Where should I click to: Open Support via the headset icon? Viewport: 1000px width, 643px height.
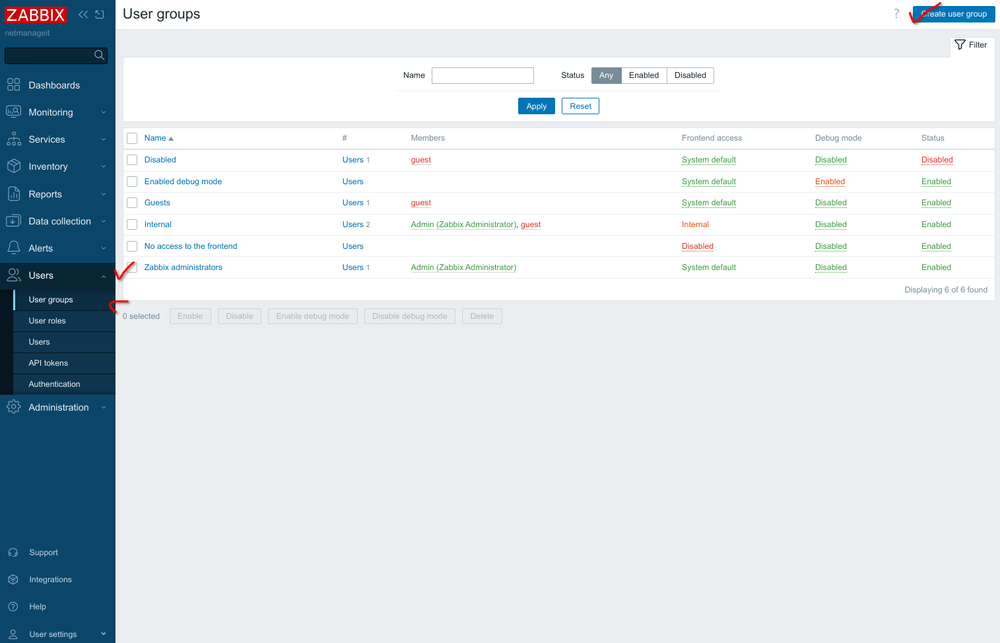click(13, 552)
